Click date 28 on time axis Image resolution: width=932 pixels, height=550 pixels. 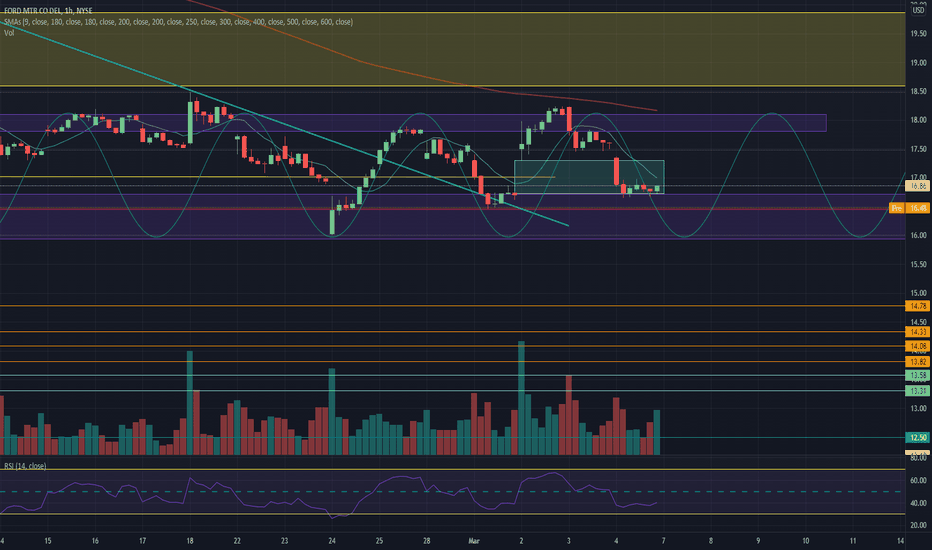click(427, 541)
